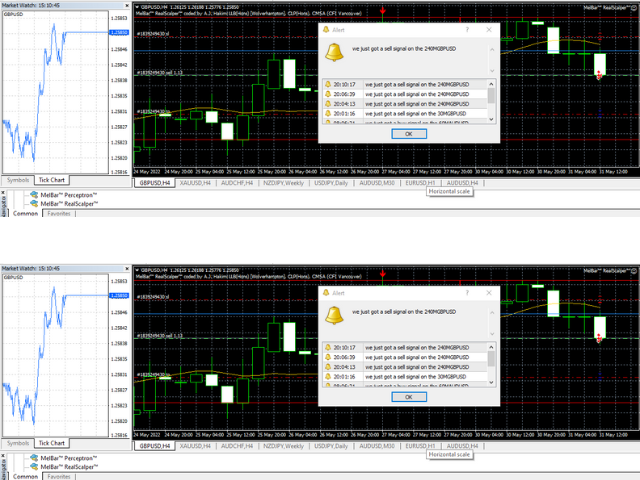Screen dimensions: 640x480
Task: Click the large bell icon in lower Alert
Action: tap(334, 316)
